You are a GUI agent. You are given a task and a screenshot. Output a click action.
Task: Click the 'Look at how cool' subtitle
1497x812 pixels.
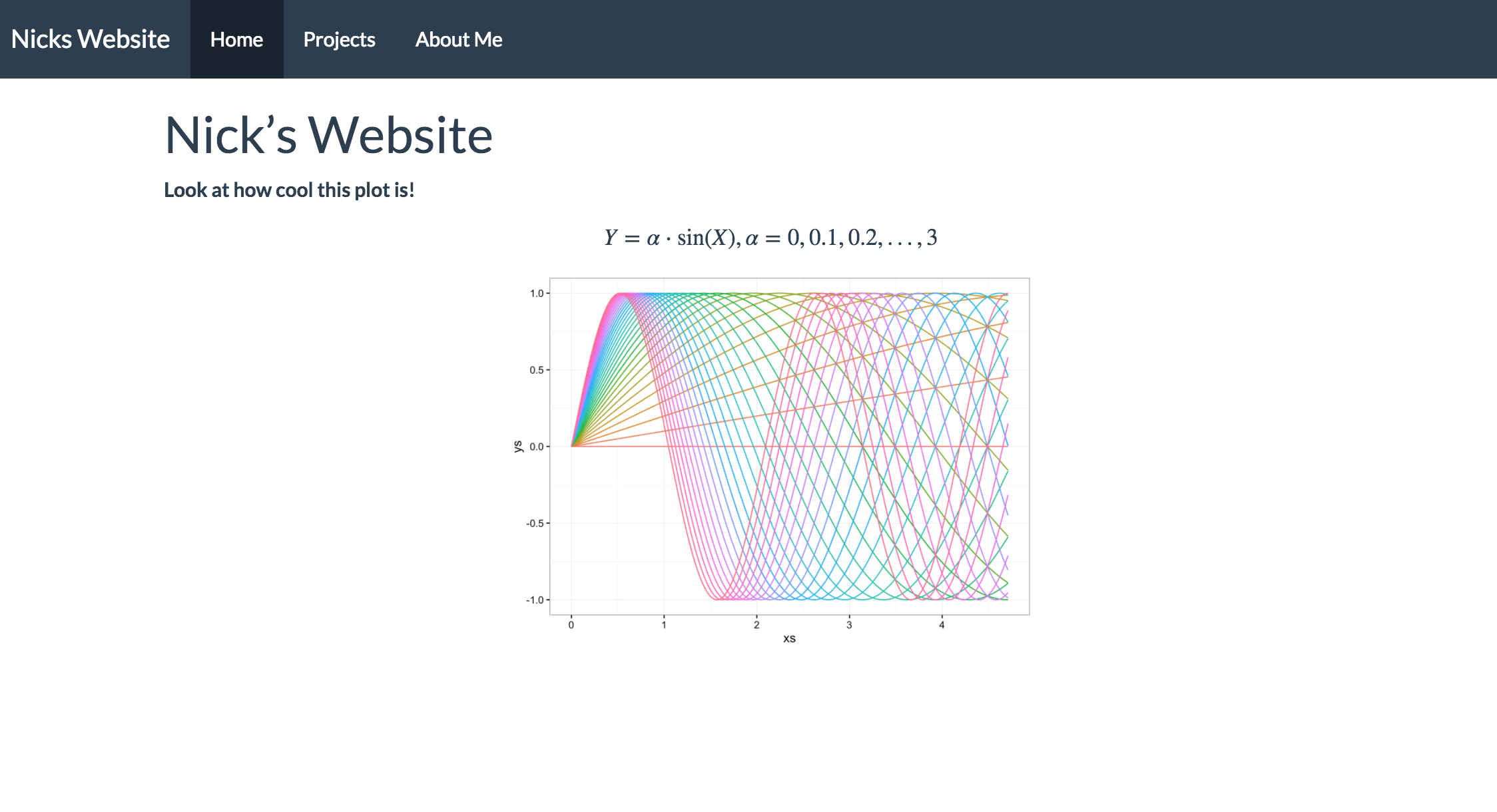(289, 190)
